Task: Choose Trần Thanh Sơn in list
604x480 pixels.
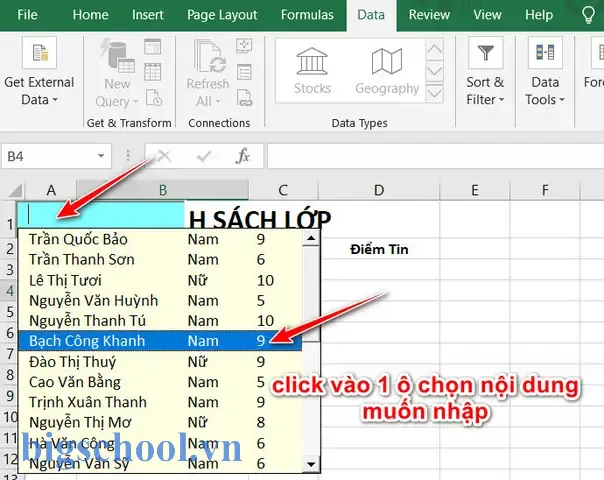Action: tap(160, 260)
